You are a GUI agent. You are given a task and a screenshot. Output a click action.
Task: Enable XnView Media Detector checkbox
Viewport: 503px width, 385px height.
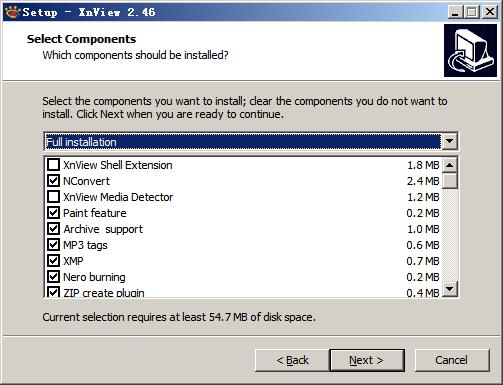tap(53, 197)
